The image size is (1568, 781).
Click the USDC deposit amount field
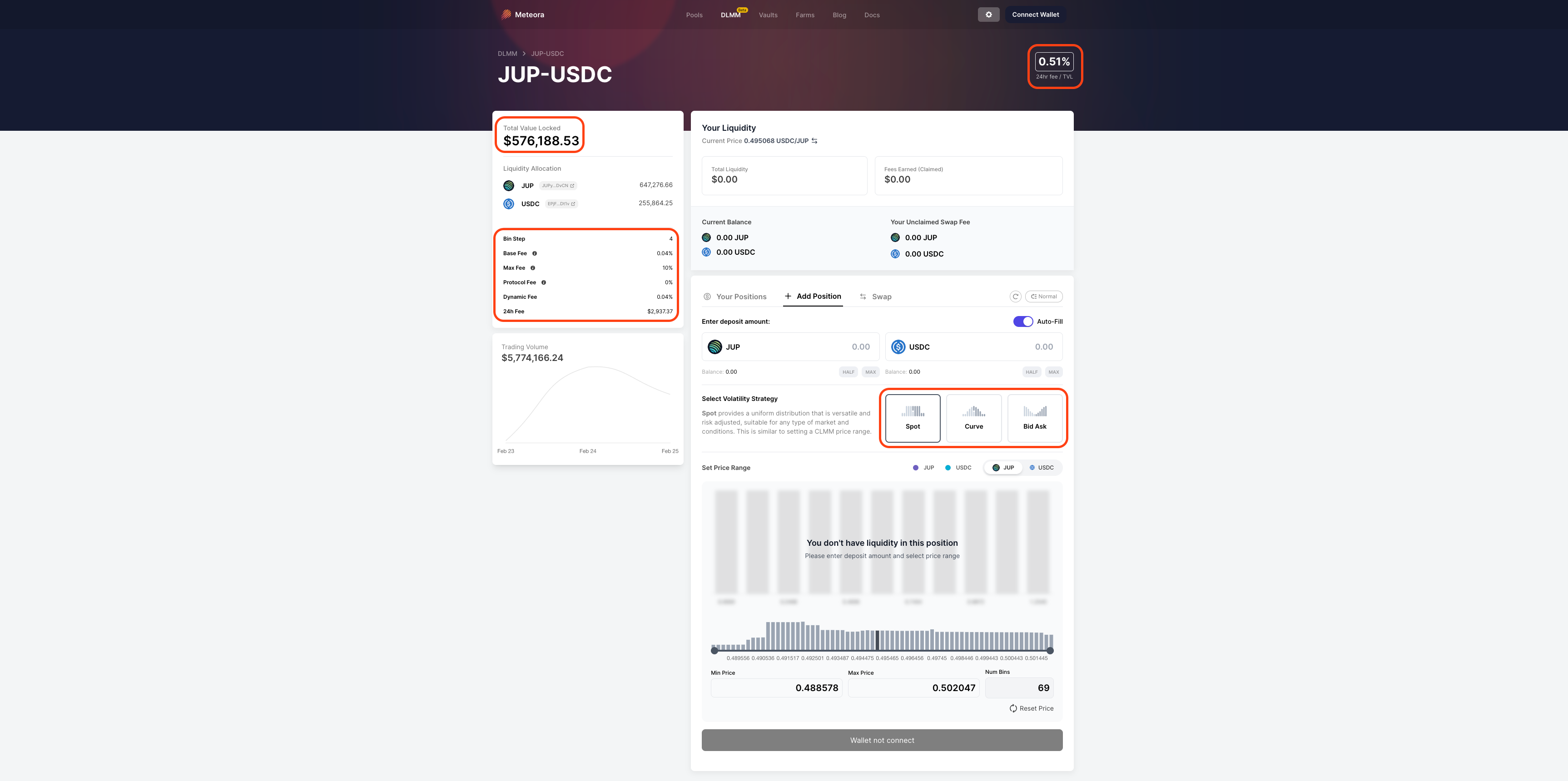pos(974,347)
